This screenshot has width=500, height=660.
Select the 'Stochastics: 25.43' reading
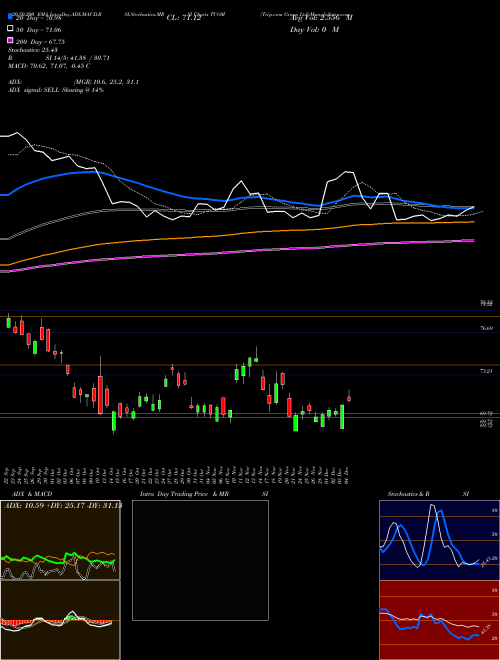coord(33,50)
